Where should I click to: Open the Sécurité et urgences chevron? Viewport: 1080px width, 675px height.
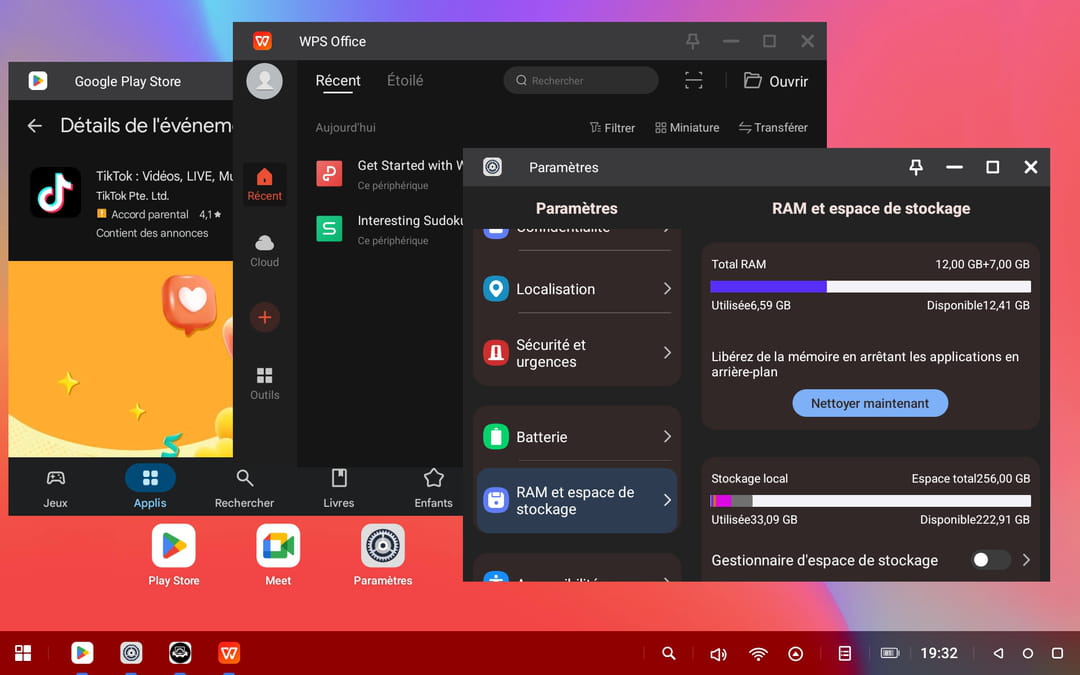(667, 353)
